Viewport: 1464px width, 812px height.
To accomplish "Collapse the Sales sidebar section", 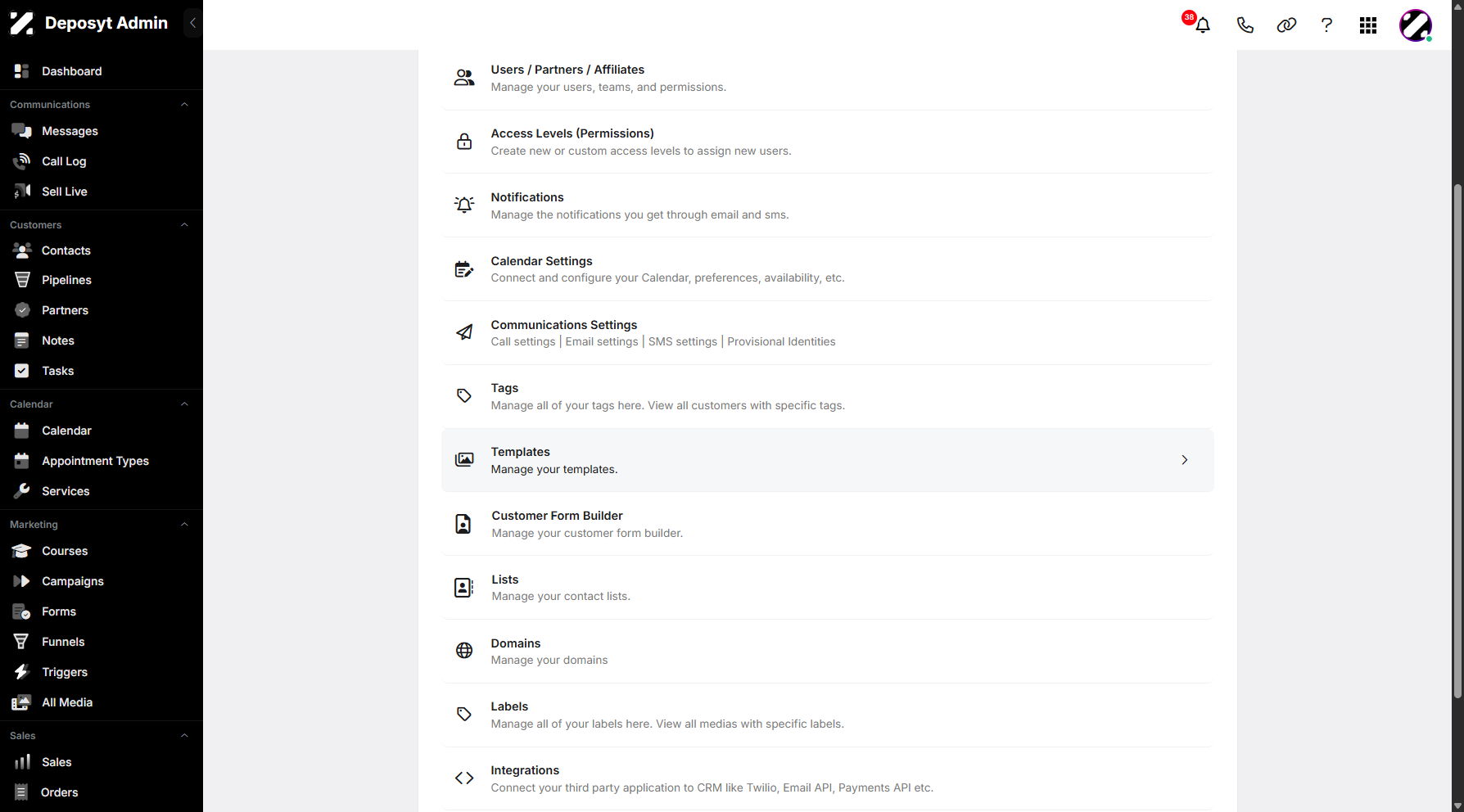I will (x=184, y=736).
